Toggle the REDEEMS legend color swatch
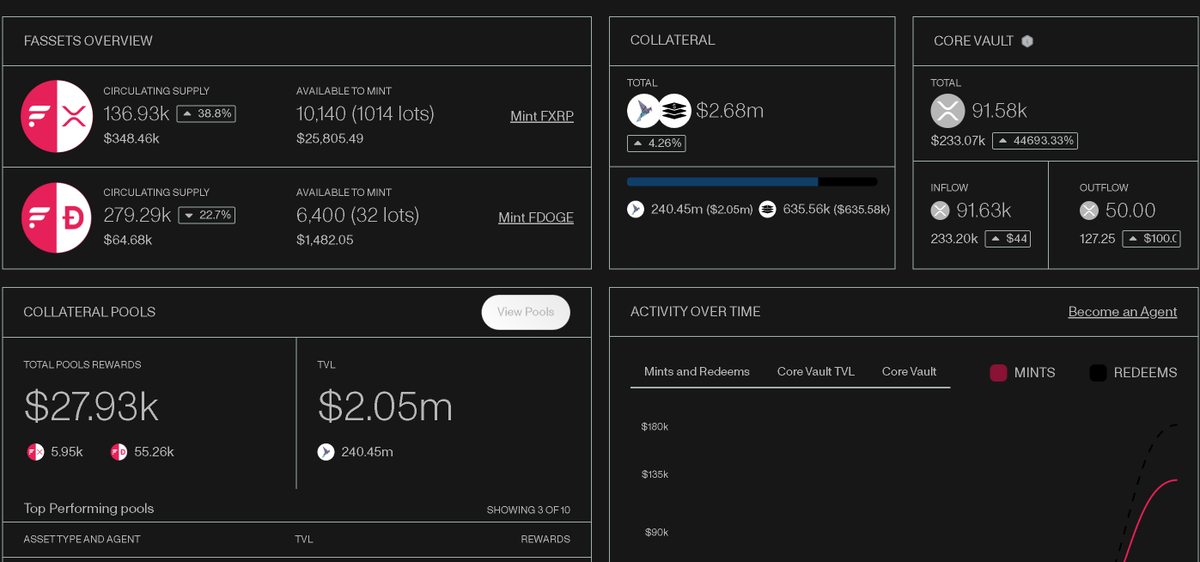This screenshot has height=562, width=1200. 1098,373
